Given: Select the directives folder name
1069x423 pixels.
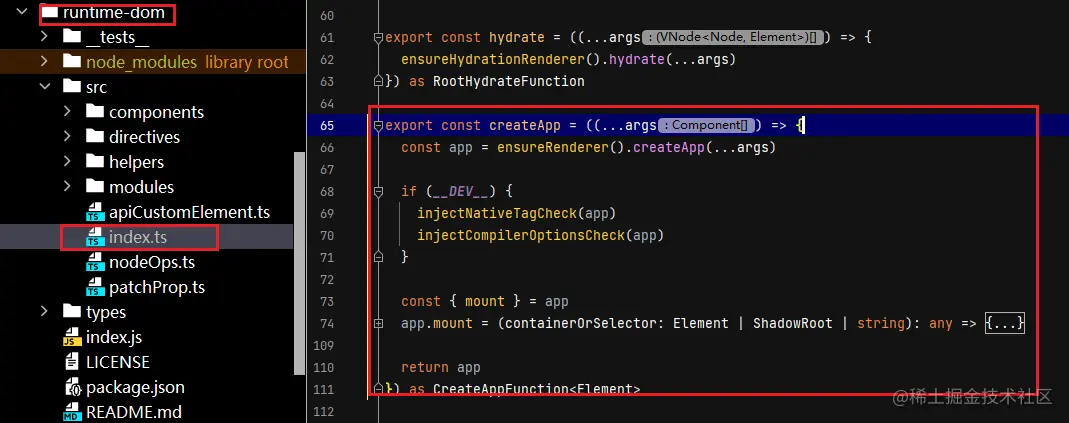Looking at the screenshot, I should (x=144, y=137).
